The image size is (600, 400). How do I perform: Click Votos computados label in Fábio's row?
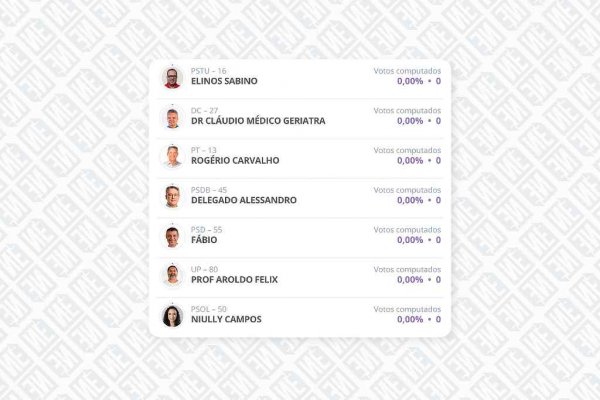click(x=407, y=230)
